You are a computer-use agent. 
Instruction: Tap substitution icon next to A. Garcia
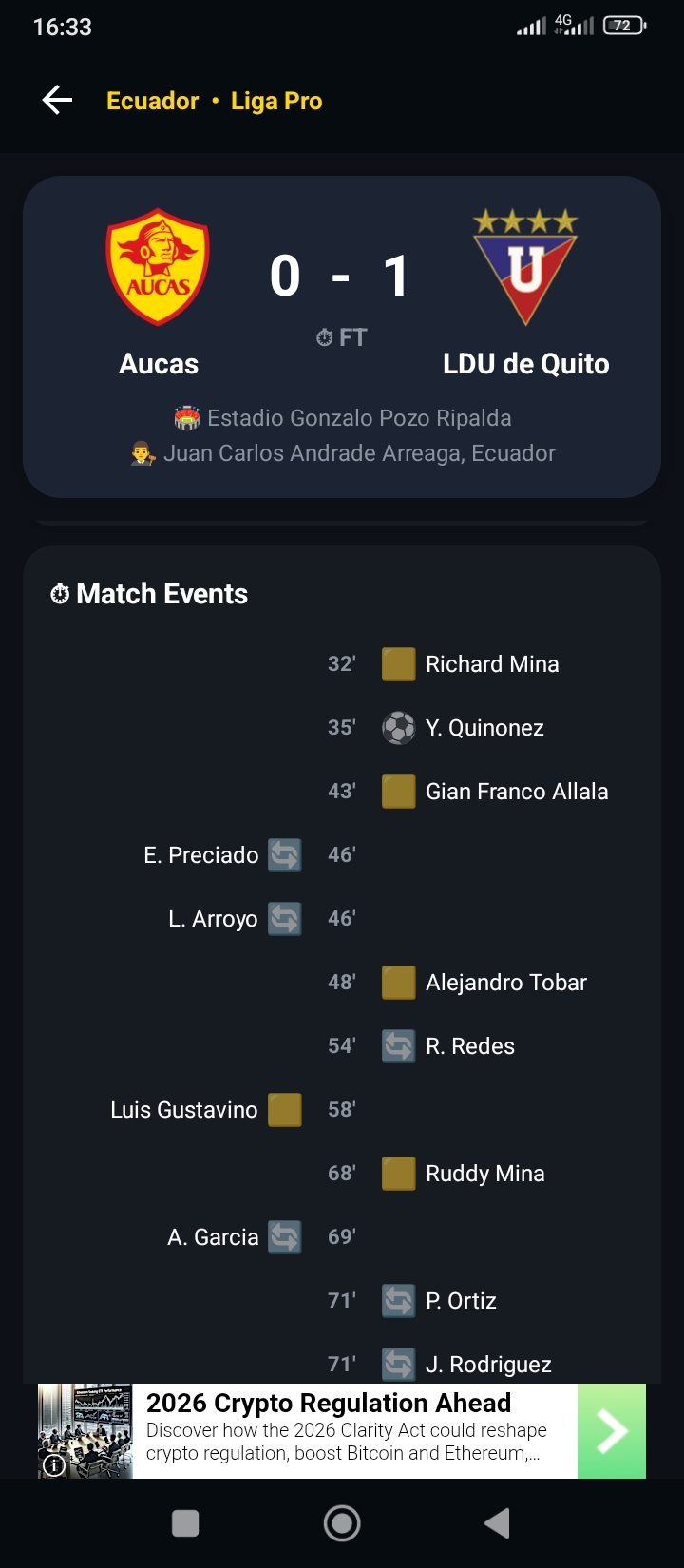tap(285, 1237)
